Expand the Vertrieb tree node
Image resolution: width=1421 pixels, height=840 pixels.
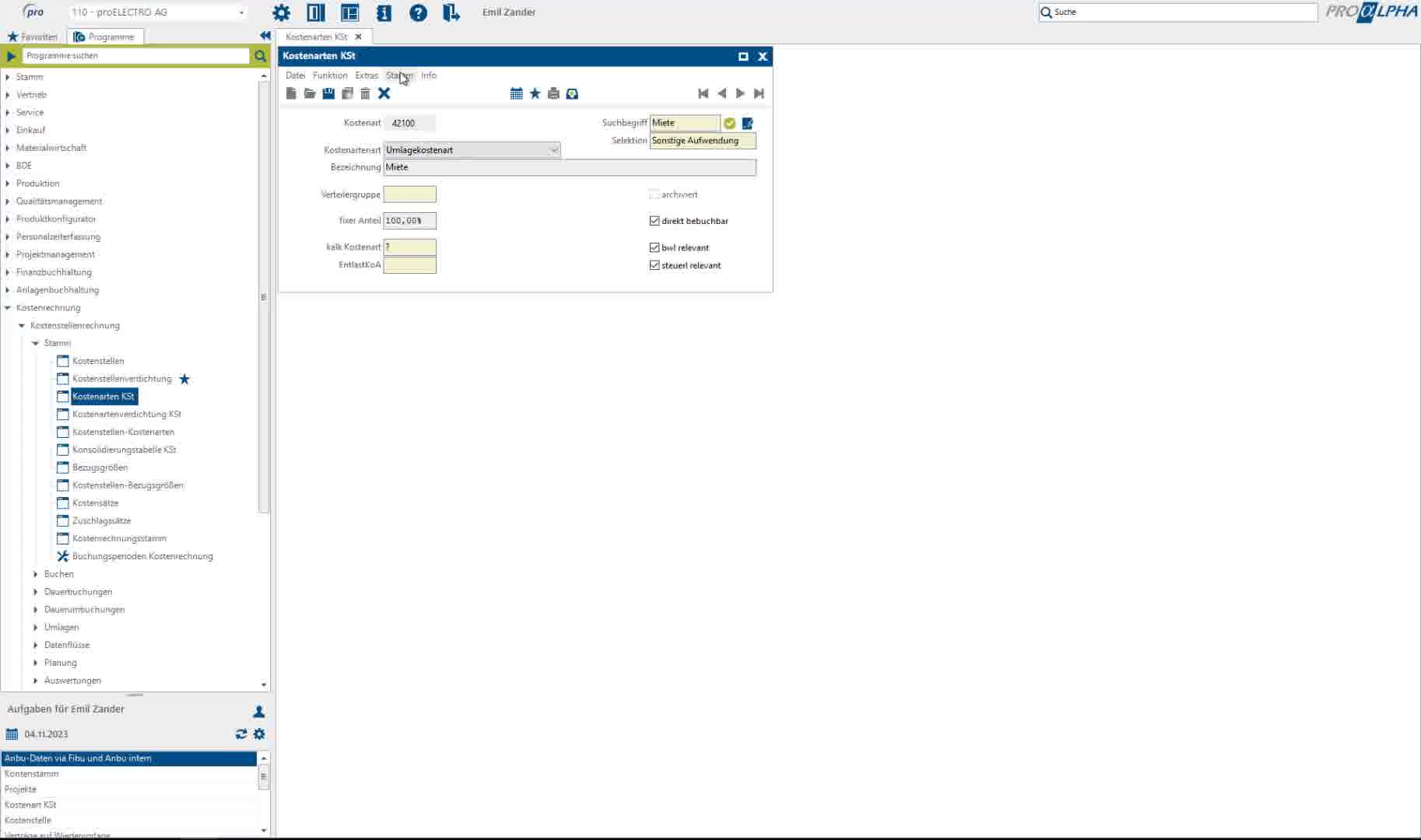8,95
